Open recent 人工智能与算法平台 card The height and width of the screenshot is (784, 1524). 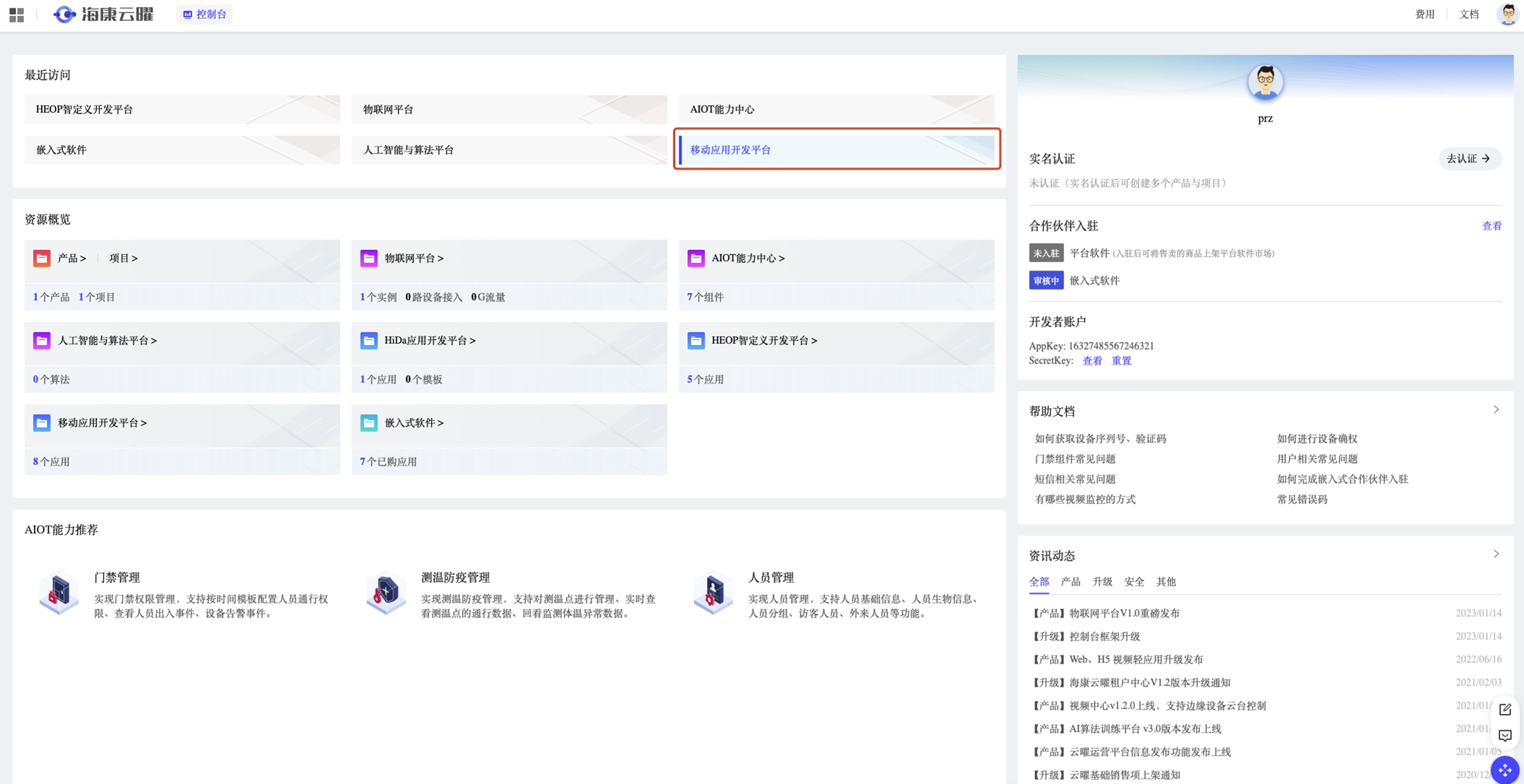coord(509,150)
